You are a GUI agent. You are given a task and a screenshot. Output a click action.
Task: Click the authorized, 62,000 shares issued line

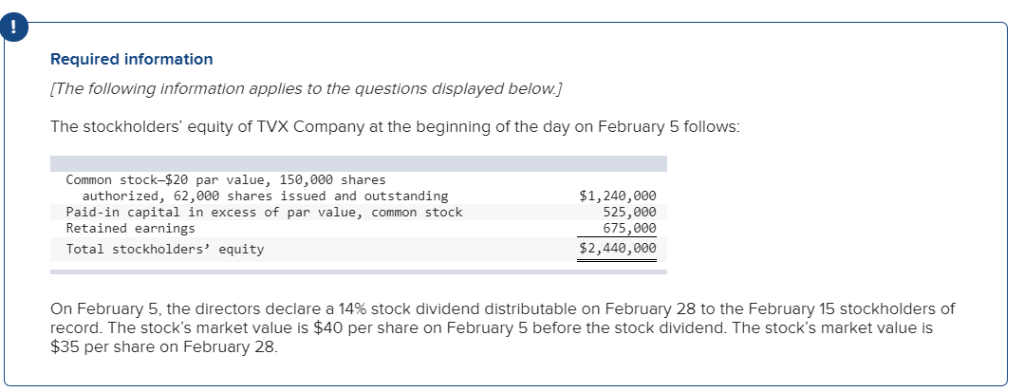point(265,196)
